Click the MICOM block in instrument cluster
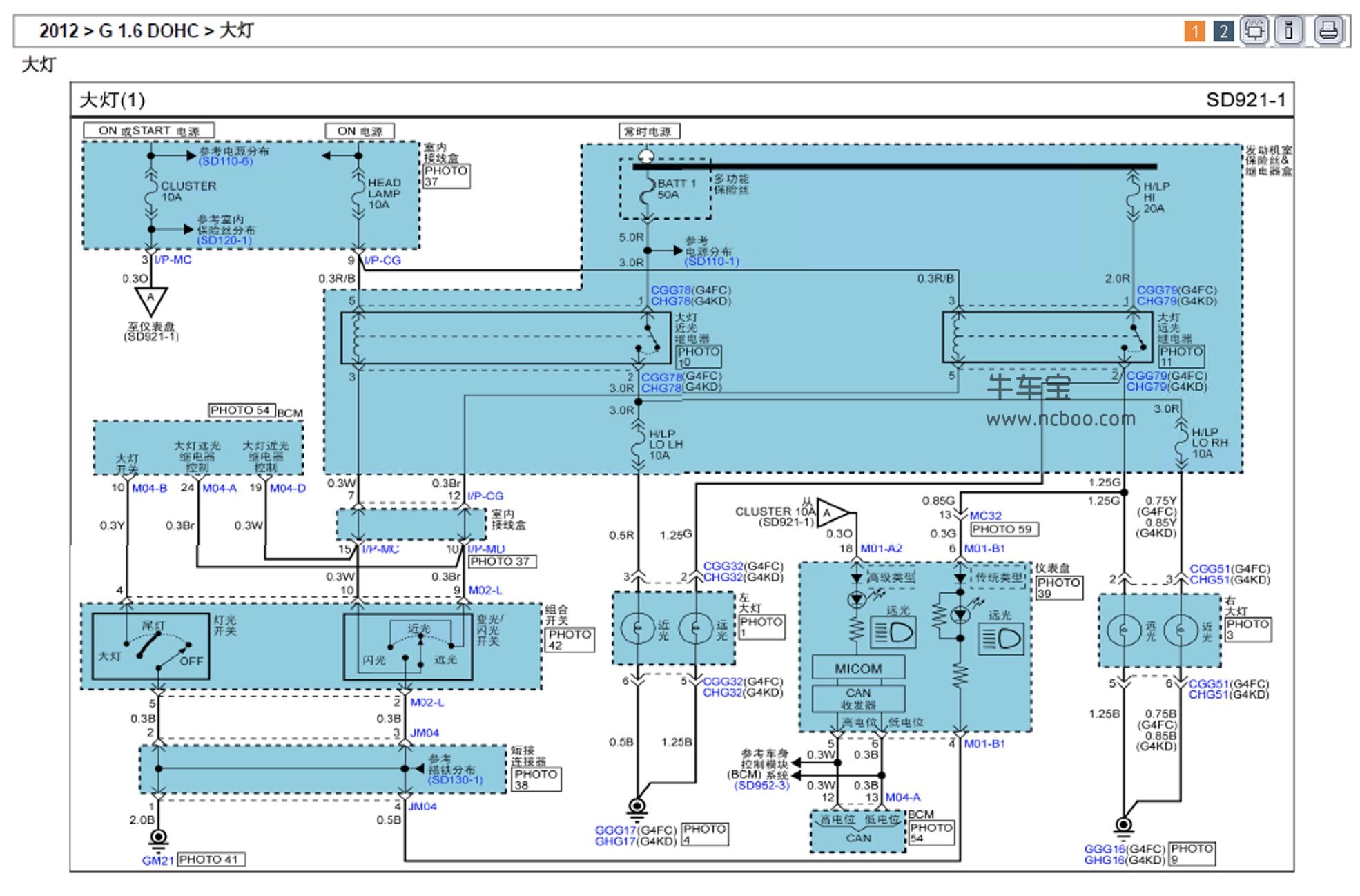The height and width of the screenshot is (896, 1360). [x=858, y=668]
